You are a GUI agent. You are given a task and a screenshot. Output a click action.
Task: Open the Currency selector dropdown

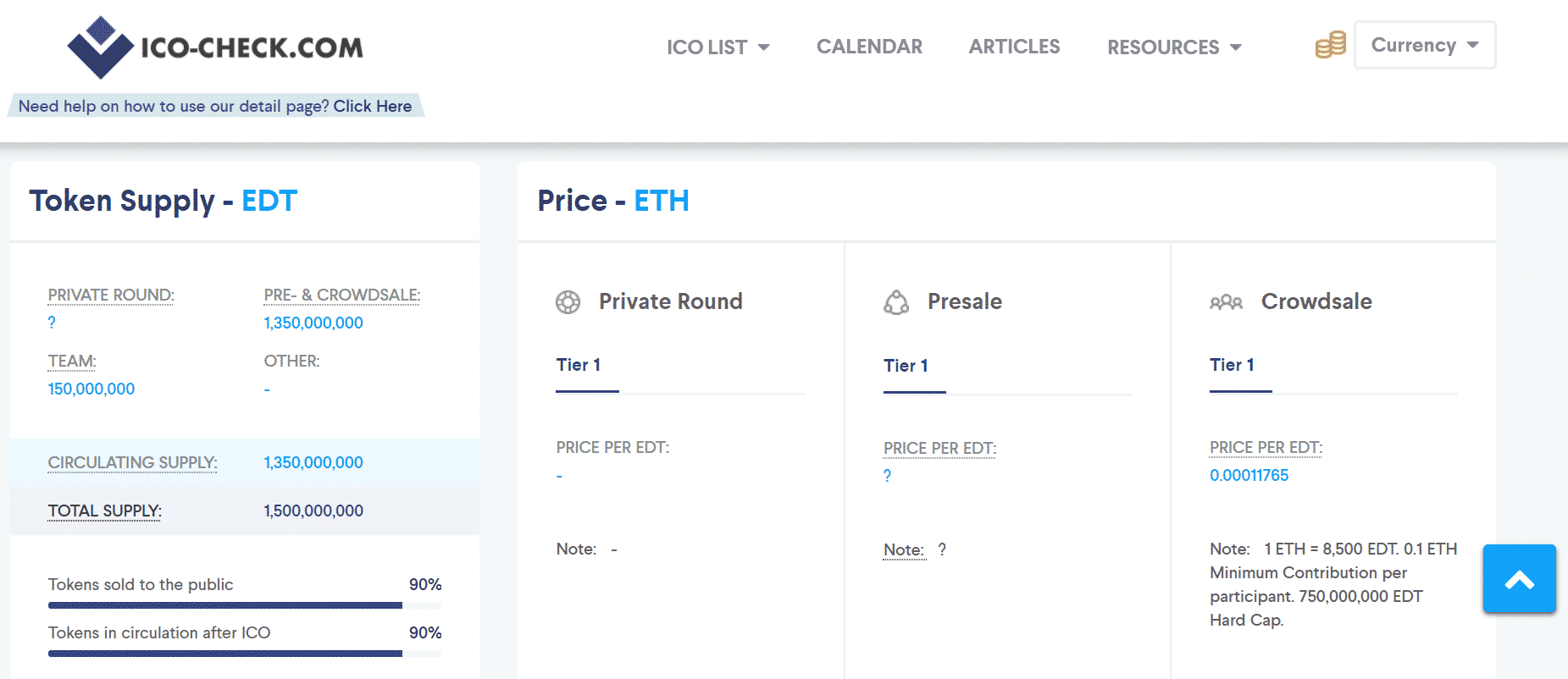click(x=1425, y=45)
